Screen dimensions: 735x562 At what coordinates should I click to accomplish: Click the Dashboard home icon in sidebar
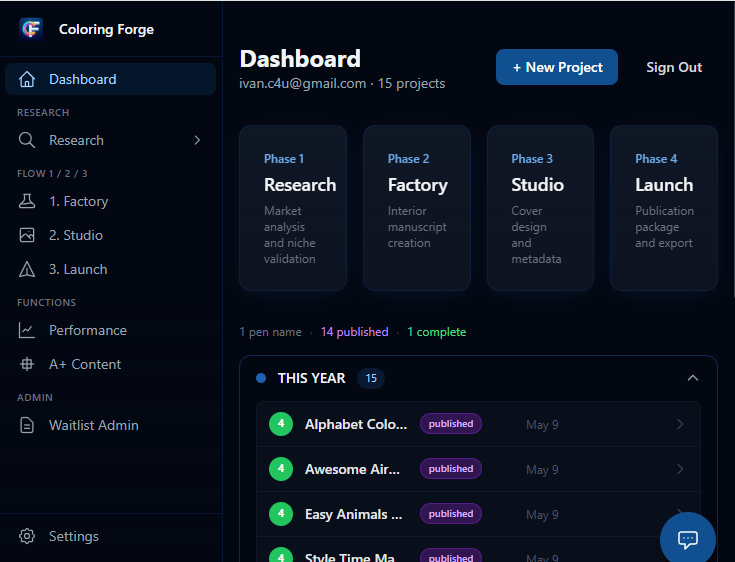pos(27,79)
